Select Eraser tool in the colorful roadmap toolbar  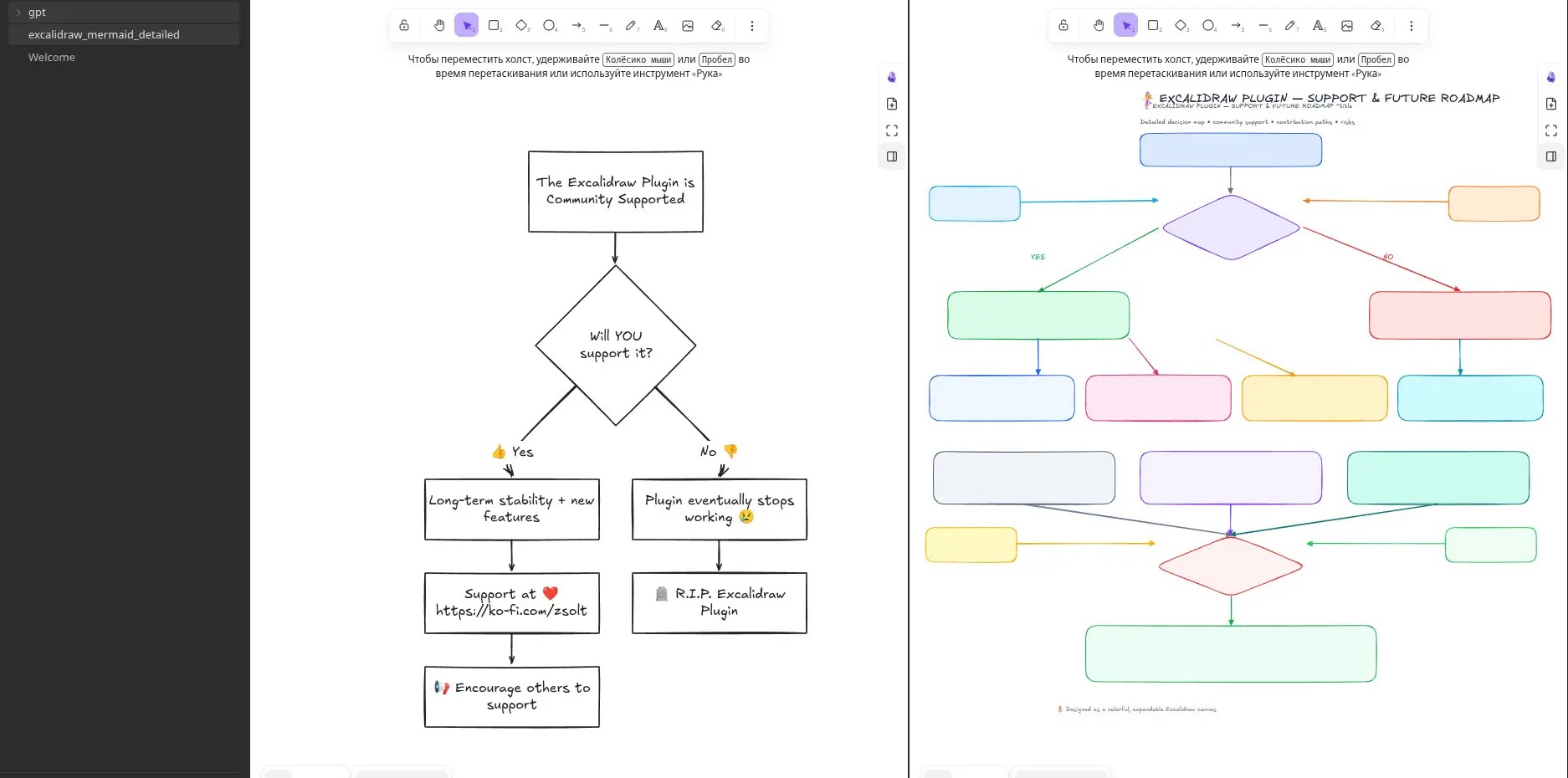1376,26
